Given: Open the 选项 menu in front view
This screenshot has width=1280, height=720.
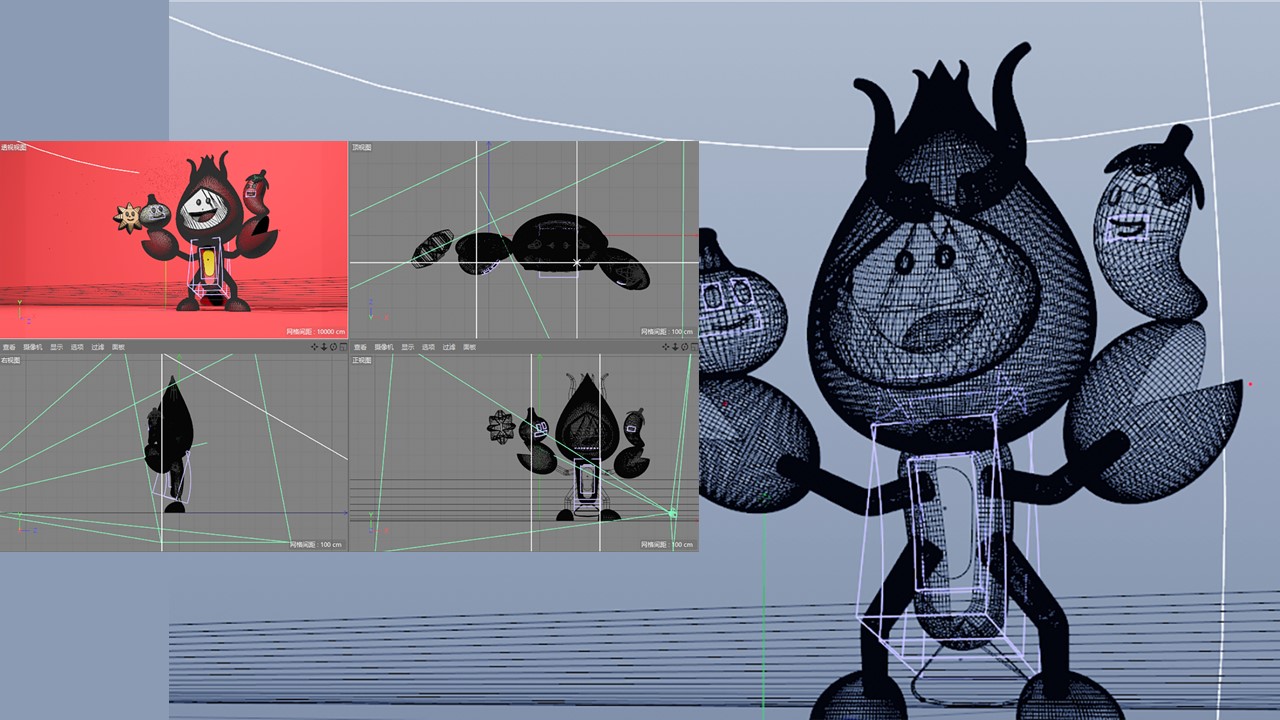Looking at the screenshot, I should tap(428, 347).
